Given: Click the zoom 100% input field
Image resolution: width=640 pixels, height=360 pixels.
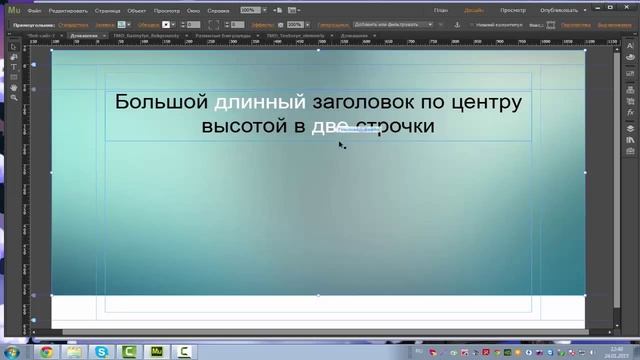Looking at the screenshot, I should (x=250, y=10).
